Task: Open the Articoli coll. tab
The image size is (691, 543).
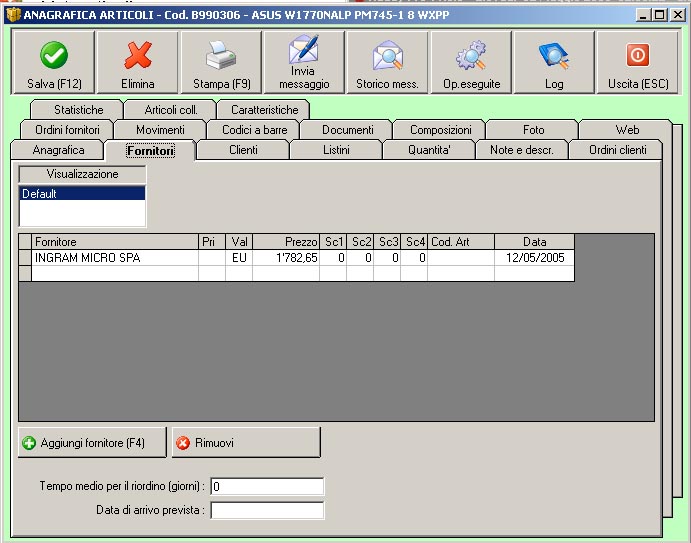Action: pos(171,110)
